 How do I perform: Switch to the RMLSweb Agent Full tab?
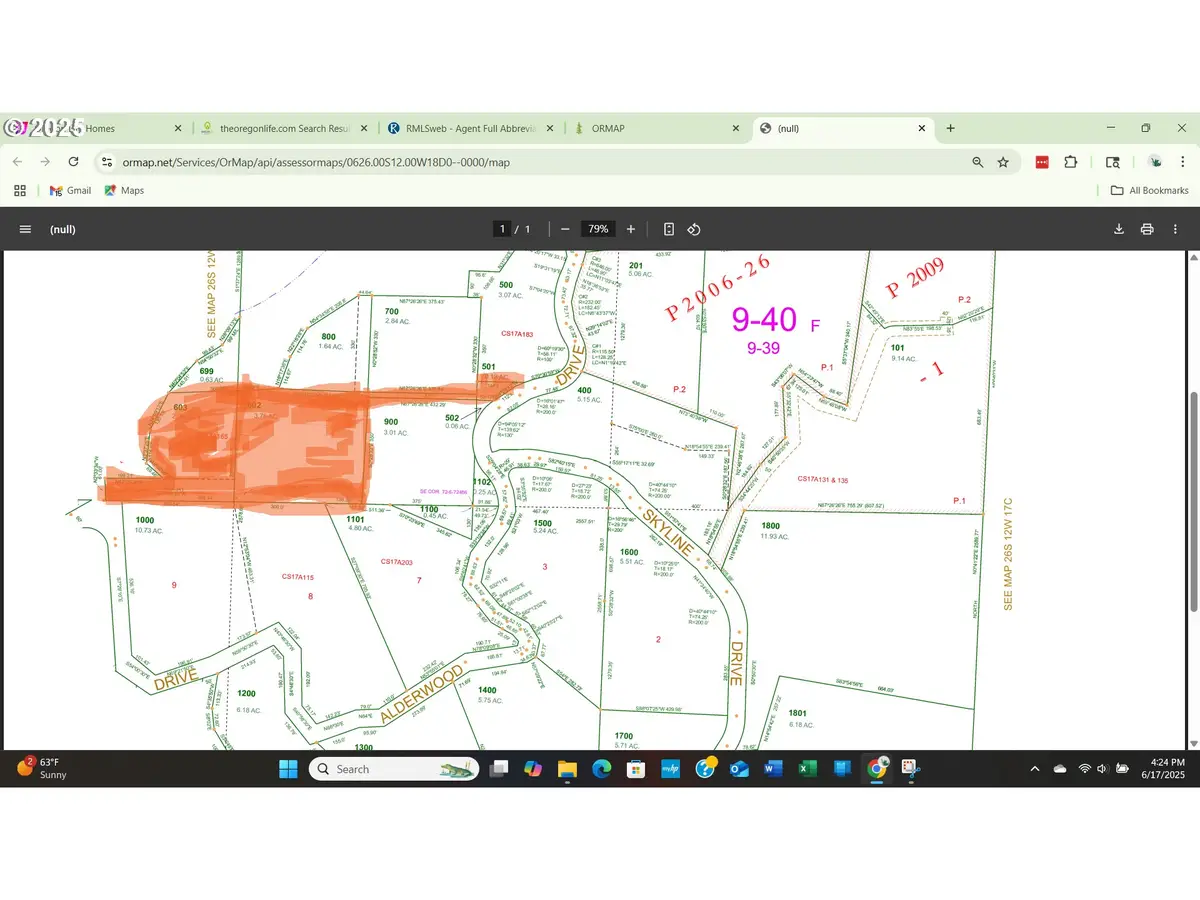point(472,128)
